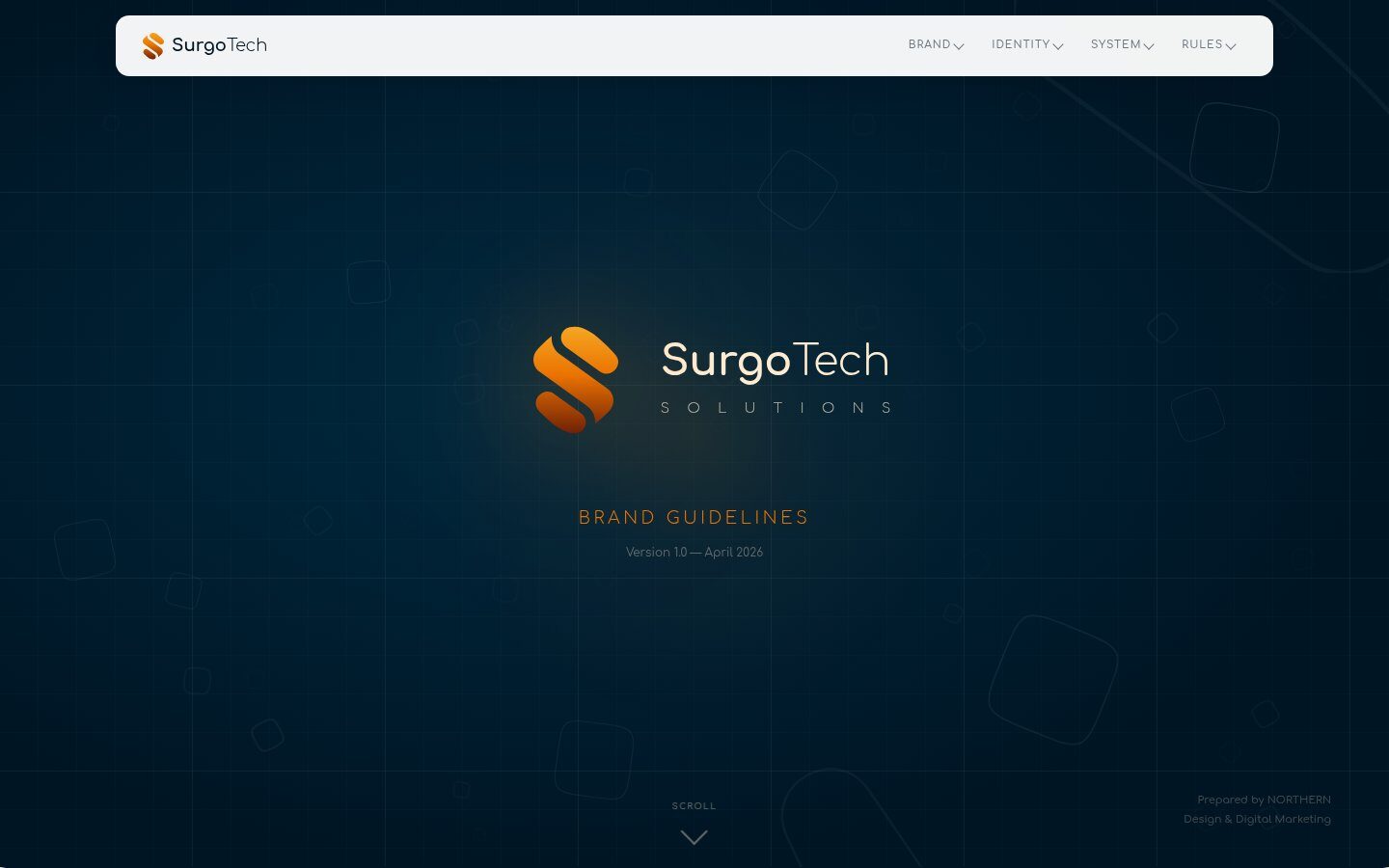Click the large SurgoTech hero wordmark
Image resolution: width=1389 pixels, height=868 pixels.
(775, 361)
